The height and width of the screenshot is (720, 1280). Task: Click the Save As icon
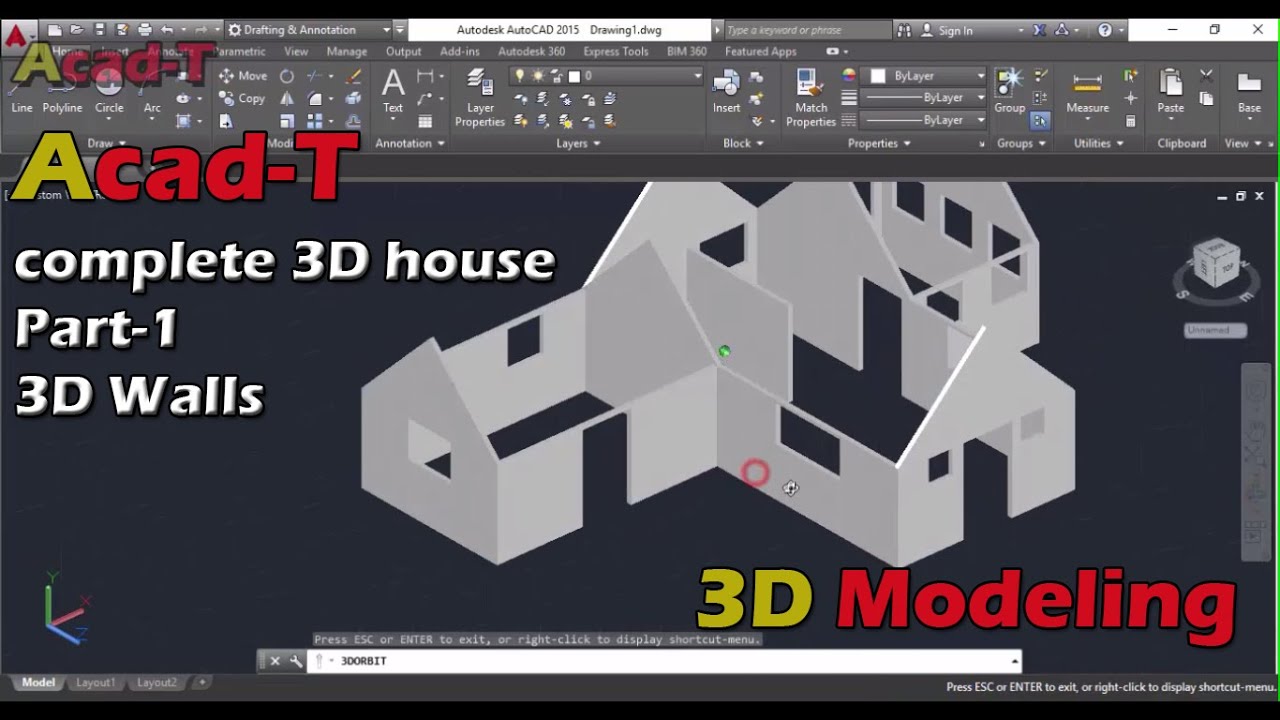pos(121,30)
